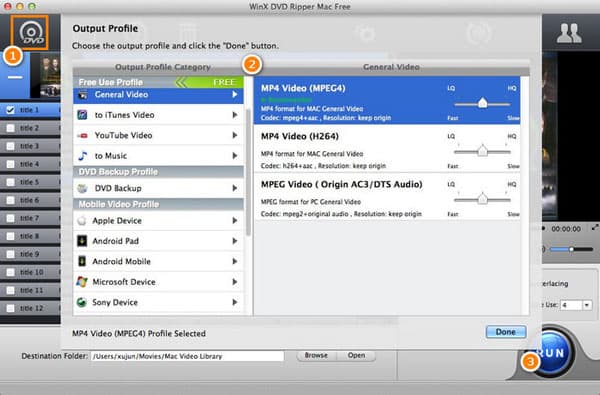Image resolution: width=600 pixels, height=395 pixels.
Task: Select MP4 Video (MPEG4) profile
Action: click(x=387, y=100)
